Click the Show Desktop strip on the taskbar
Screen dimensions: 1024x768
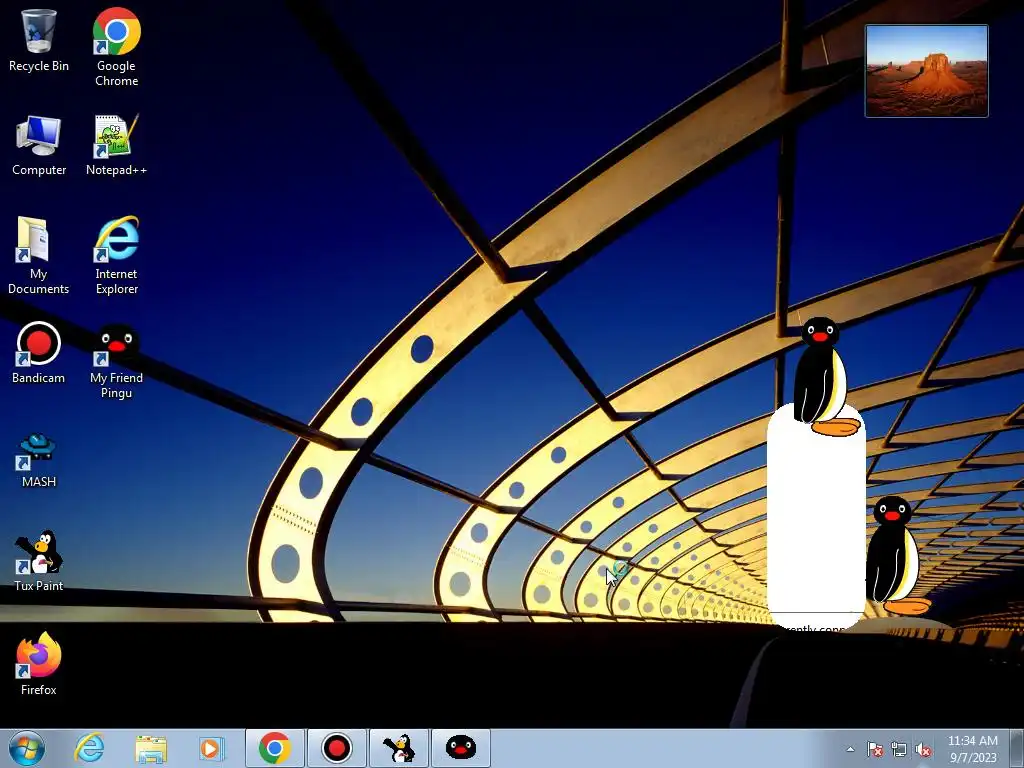1017,748
